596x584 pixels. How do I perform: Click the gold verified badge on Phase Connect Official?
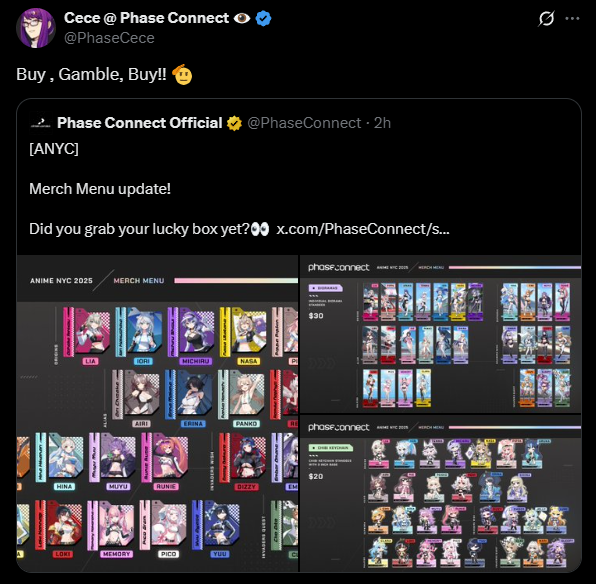click(x=234, y=123)
